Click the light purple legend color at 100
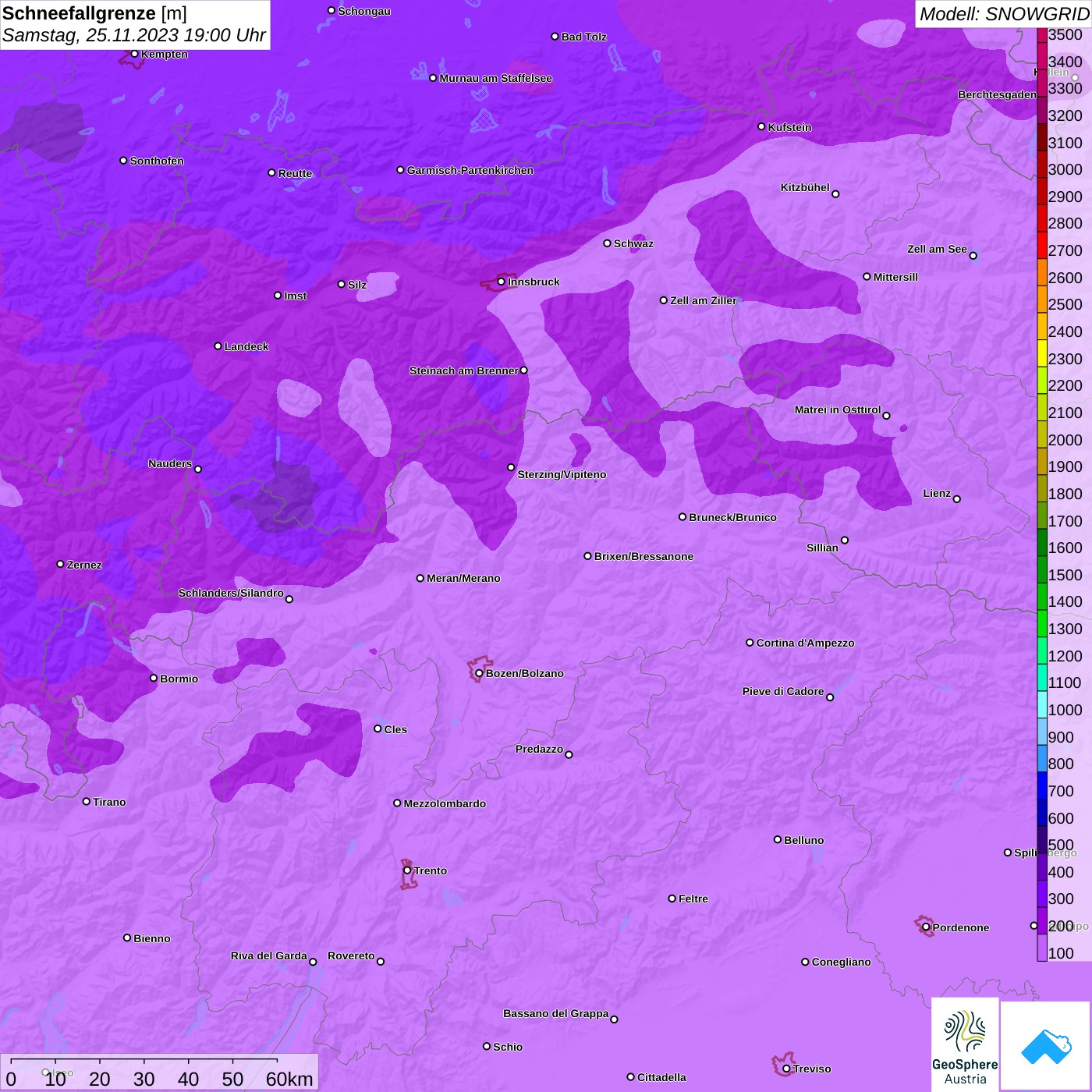1092x1092 pixels. 1041,948
